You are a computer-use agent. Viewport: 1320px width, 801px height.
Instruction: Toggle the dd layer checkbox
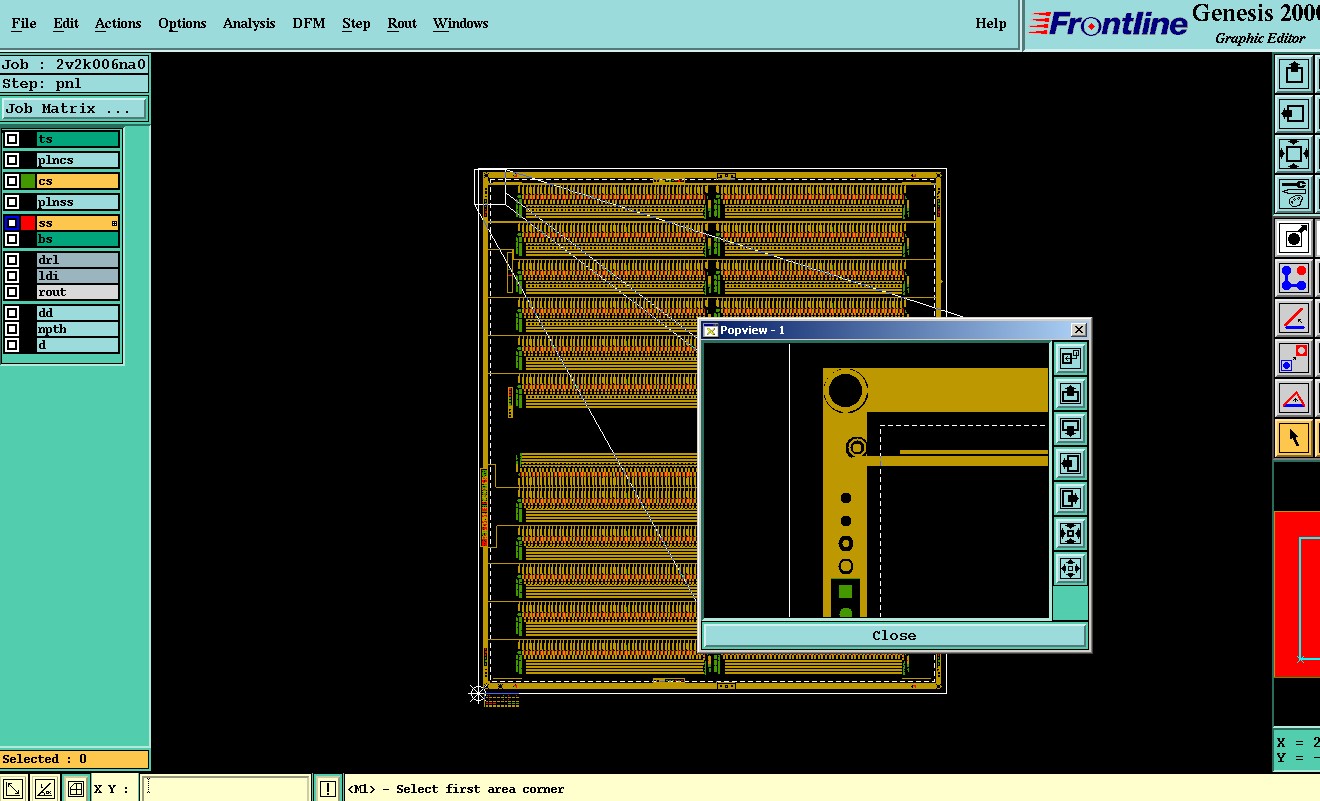pyautogui.click(x=12, y=313)
